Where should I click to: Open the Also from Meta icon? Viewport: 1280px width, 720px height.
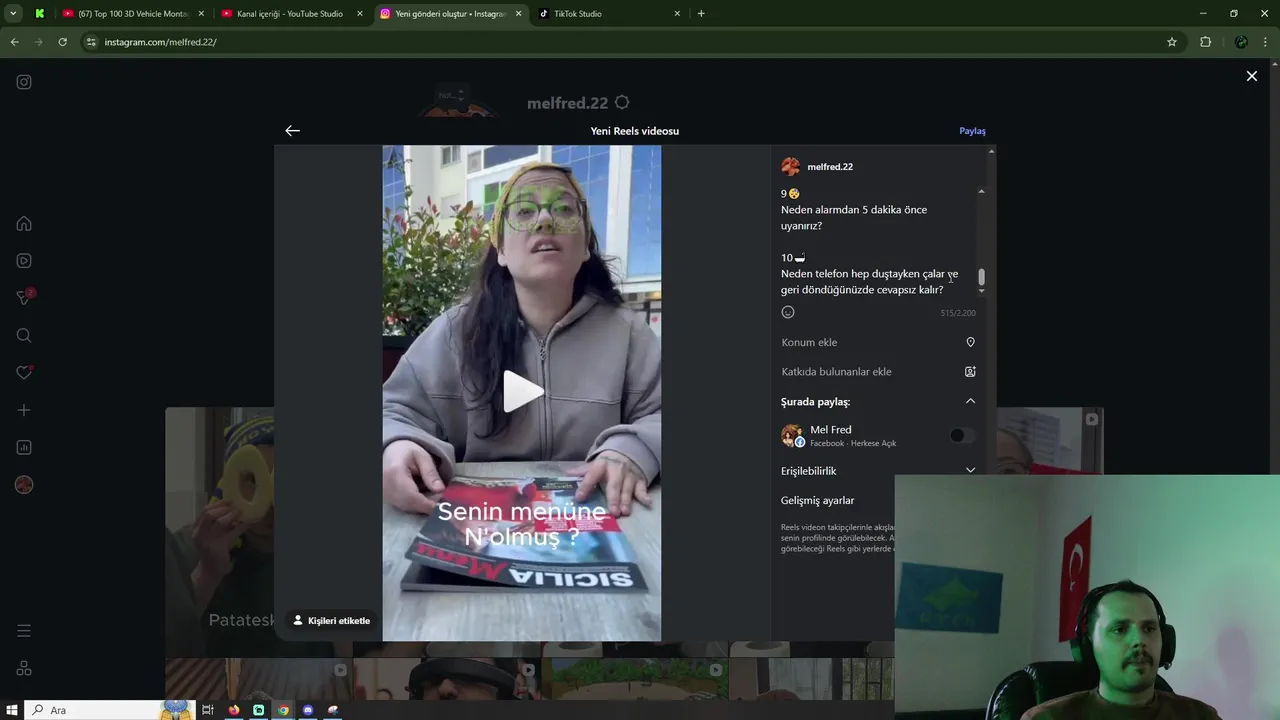(x=24, y=668)
